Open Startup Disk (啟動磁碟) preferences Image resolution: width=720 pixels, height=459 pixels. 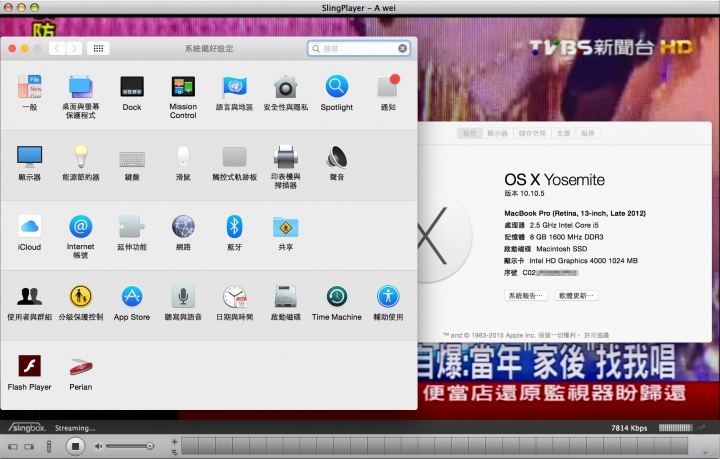tap(286, 302)
